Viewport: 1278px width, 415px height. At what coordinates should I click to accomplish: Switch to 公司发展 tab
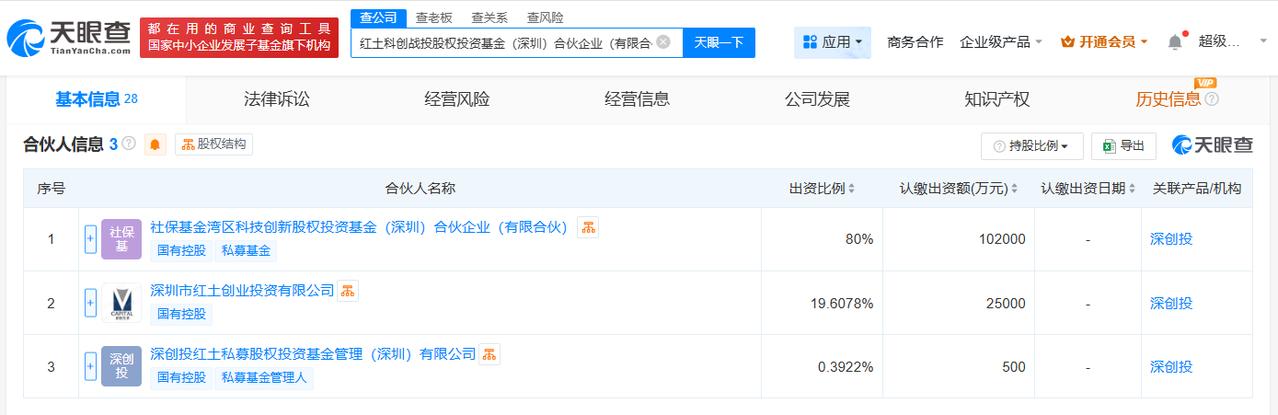(817, 99)
